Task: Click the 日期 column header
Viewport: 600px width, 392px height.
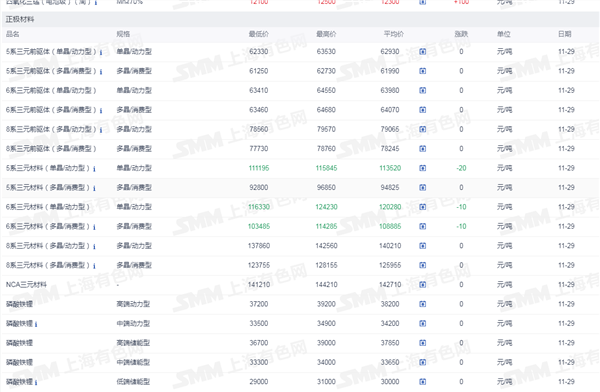Action: [565, 34]
